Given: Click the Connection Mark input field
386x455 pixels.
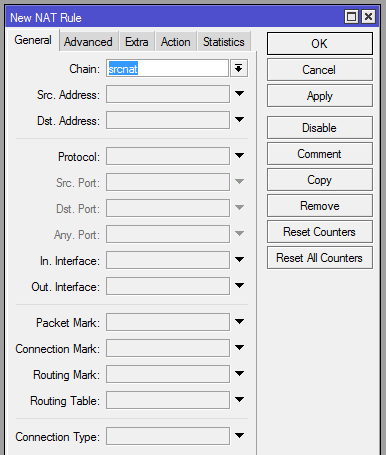Looking at the screenshot, I should click(x=168, y=348).
